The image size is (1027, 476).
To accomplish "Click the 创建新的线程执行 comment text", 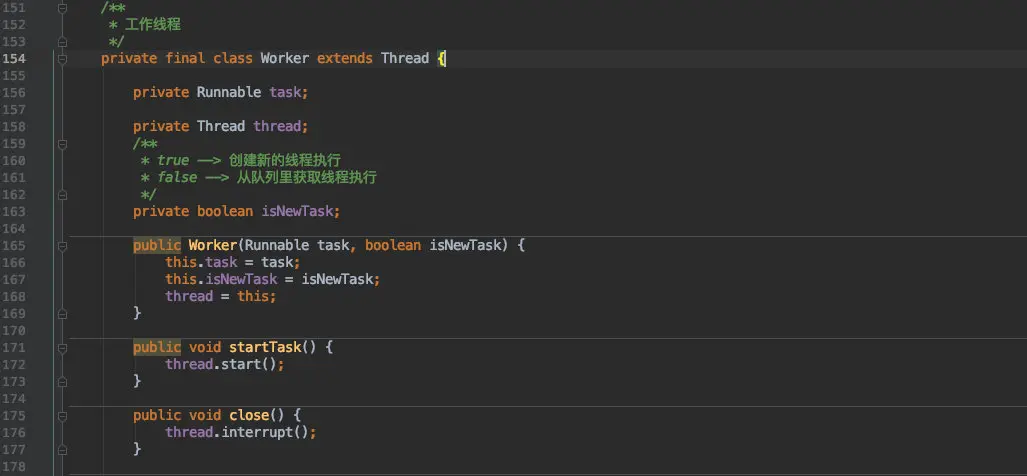I will tap(285, 160).
